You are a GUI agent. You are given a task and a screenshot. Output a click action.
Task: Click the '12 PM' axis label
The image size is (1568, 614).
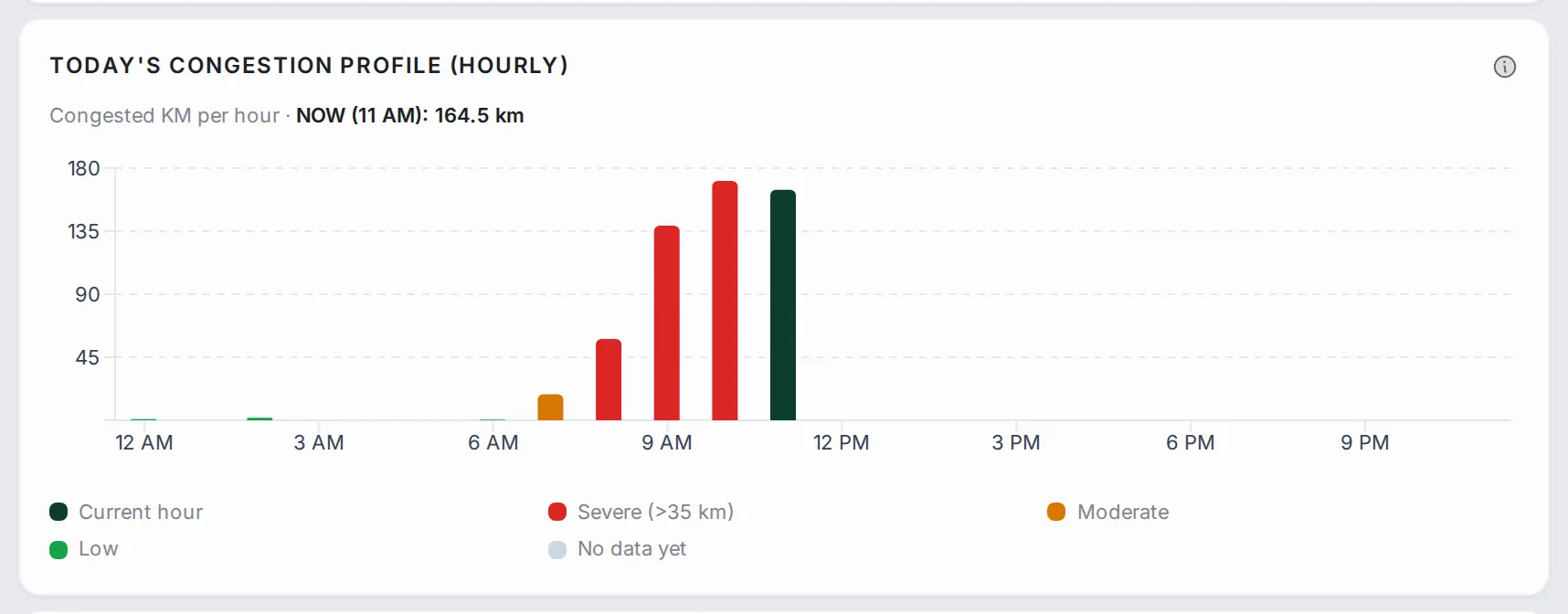point(842,443)
